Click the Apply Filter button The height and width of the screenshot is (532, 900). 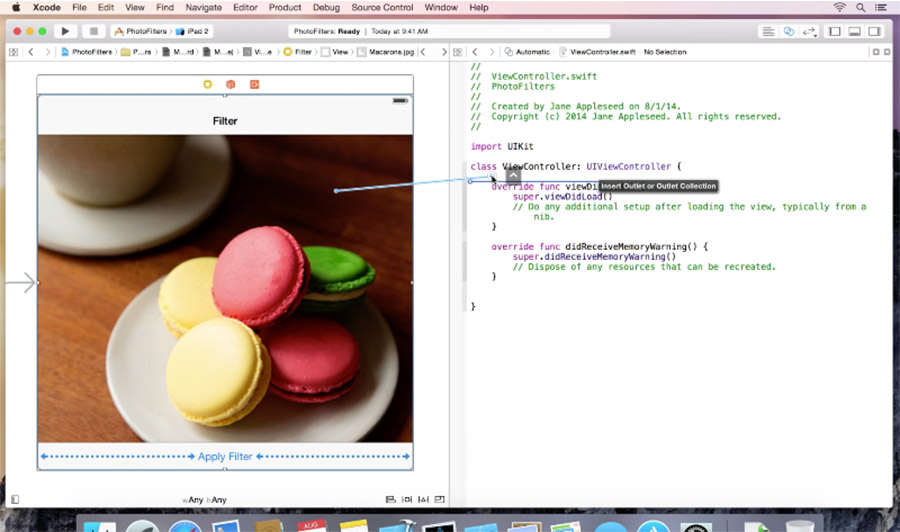[x=225, y=456]
